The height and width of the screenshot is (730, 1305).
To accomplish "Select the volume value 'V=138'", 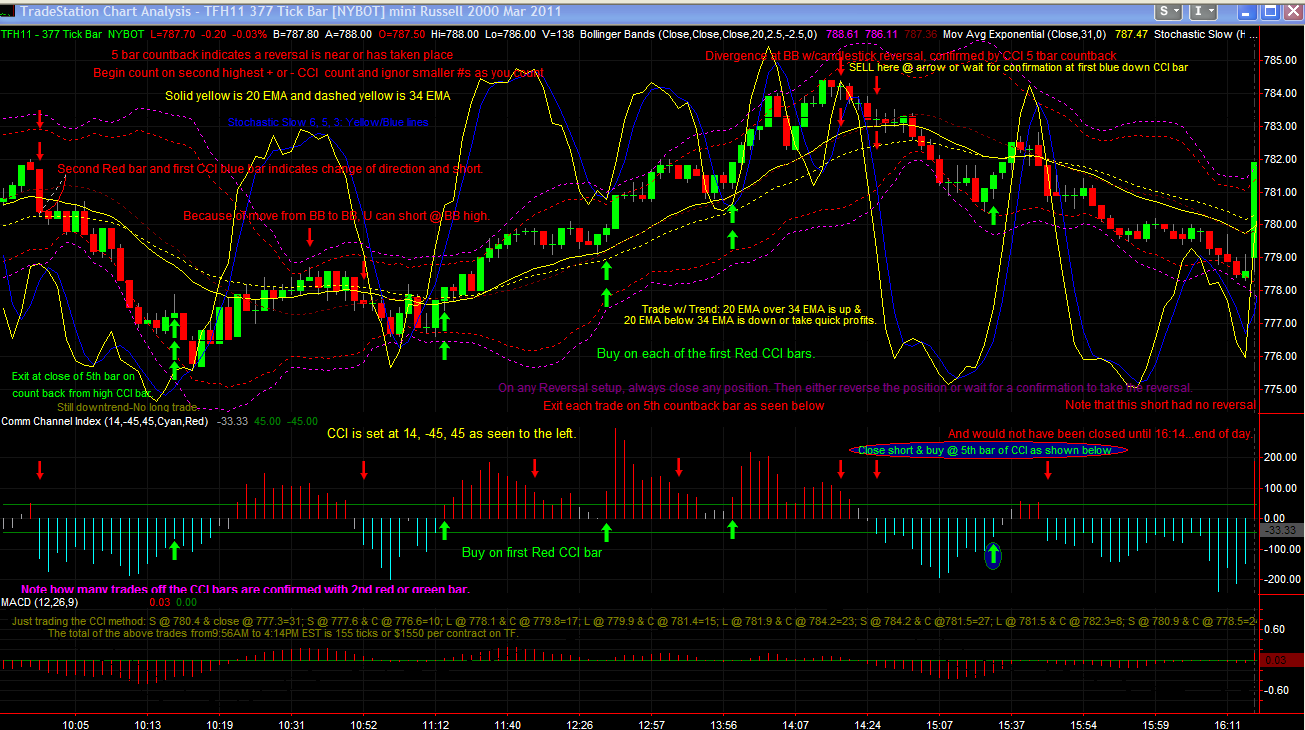I will (560, 34).
